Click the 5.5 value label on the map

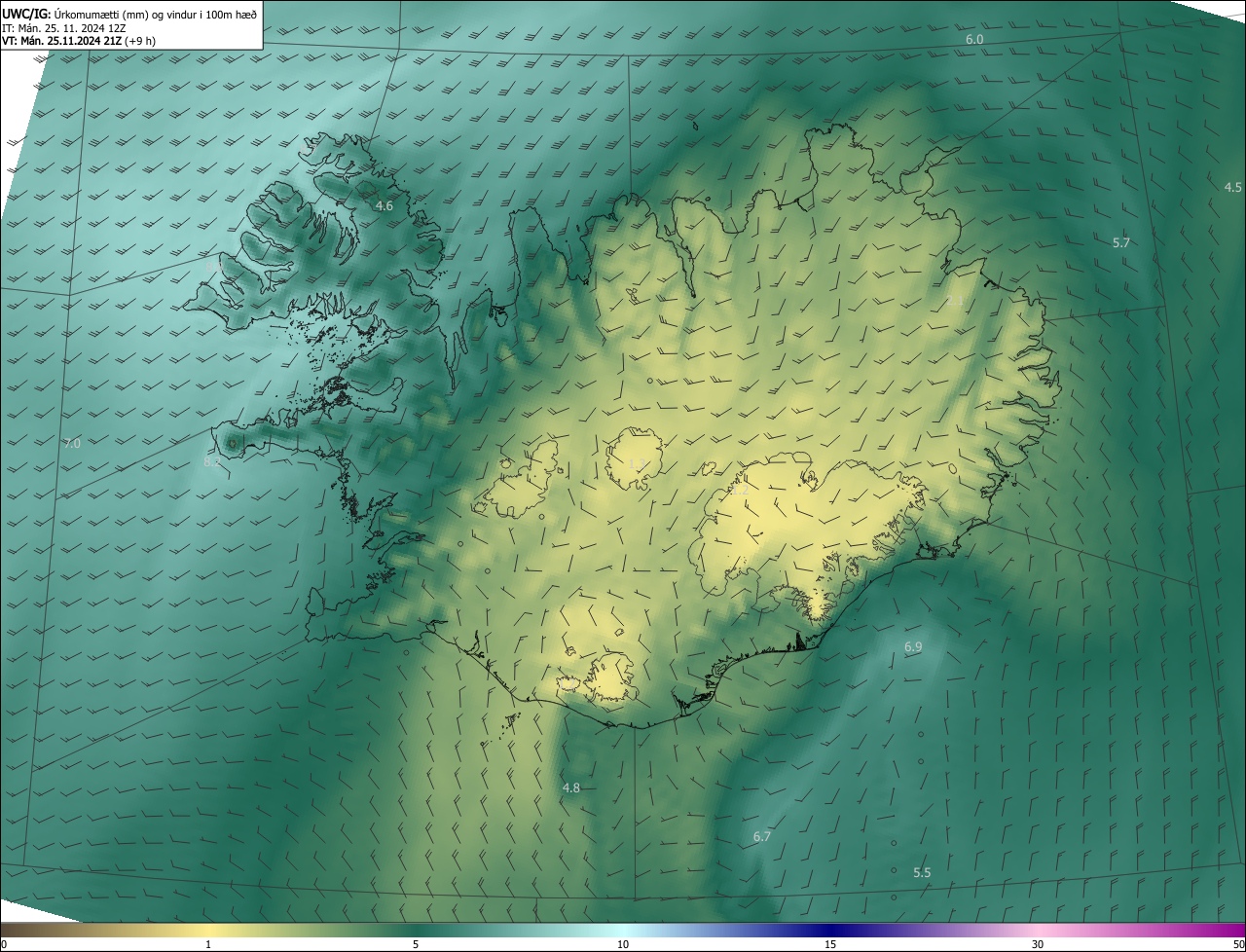[922, 872]
